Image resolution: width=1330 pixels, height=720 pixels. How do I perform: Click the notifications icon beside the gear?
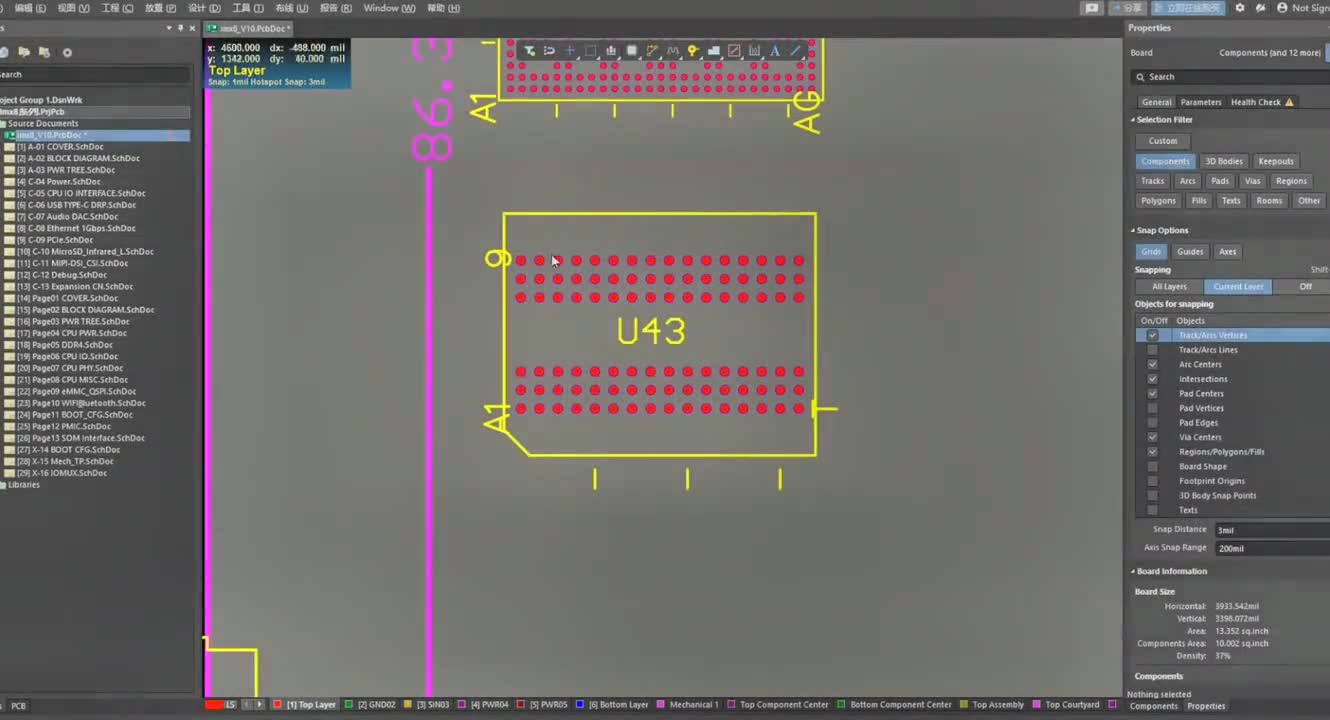pos(1261,8)
